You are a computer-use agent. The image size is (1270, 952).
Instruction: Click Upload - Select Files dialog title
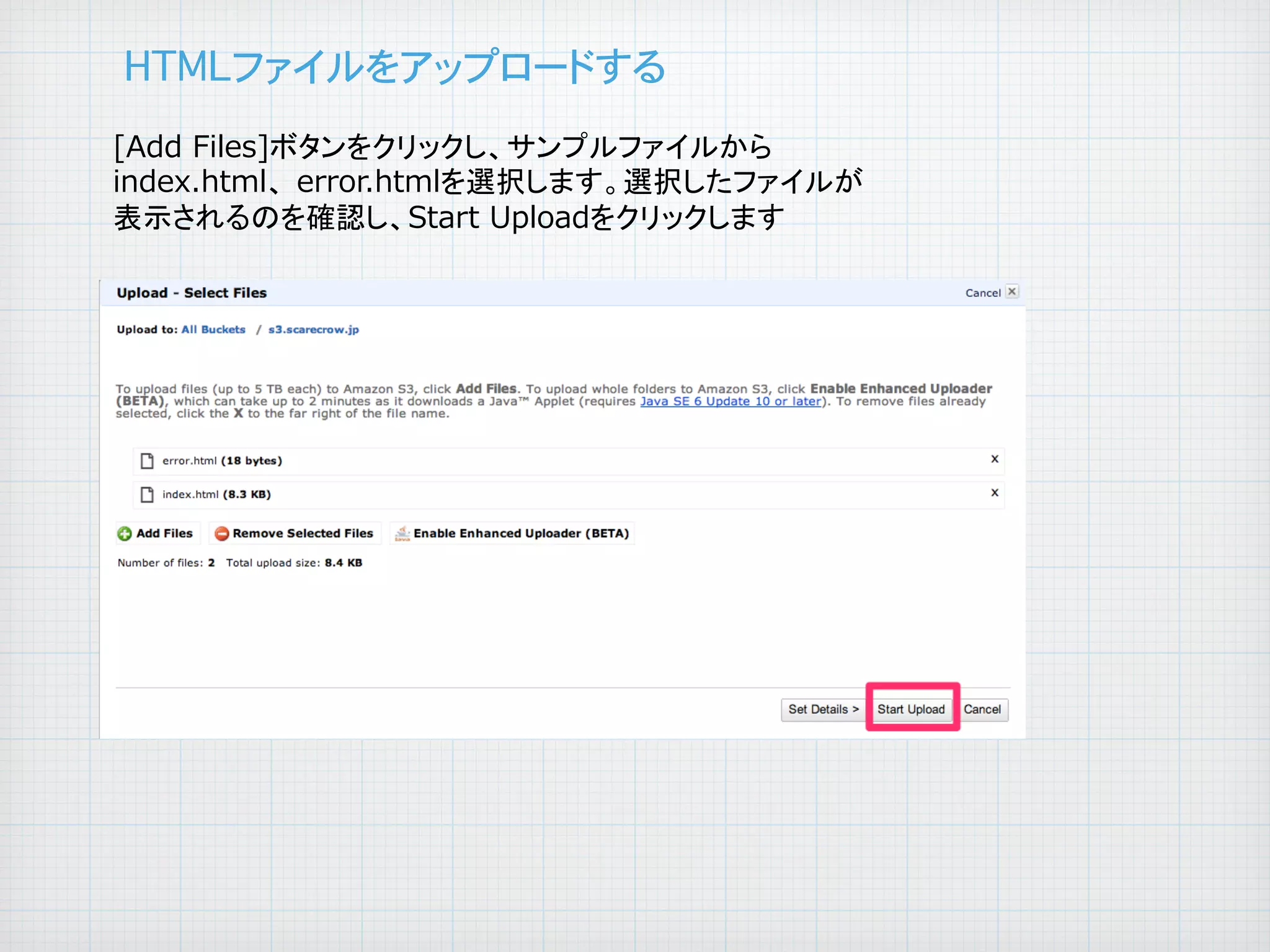[192, 293]
